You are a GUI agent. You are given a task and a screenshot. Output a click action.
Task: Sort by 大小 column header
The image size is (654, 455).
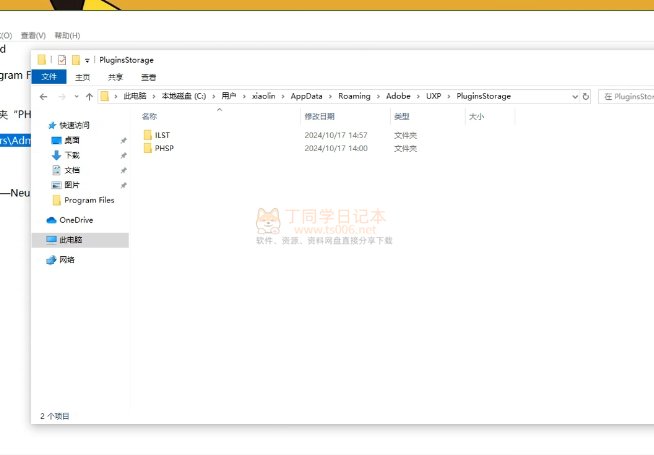[x=476, y=116]
